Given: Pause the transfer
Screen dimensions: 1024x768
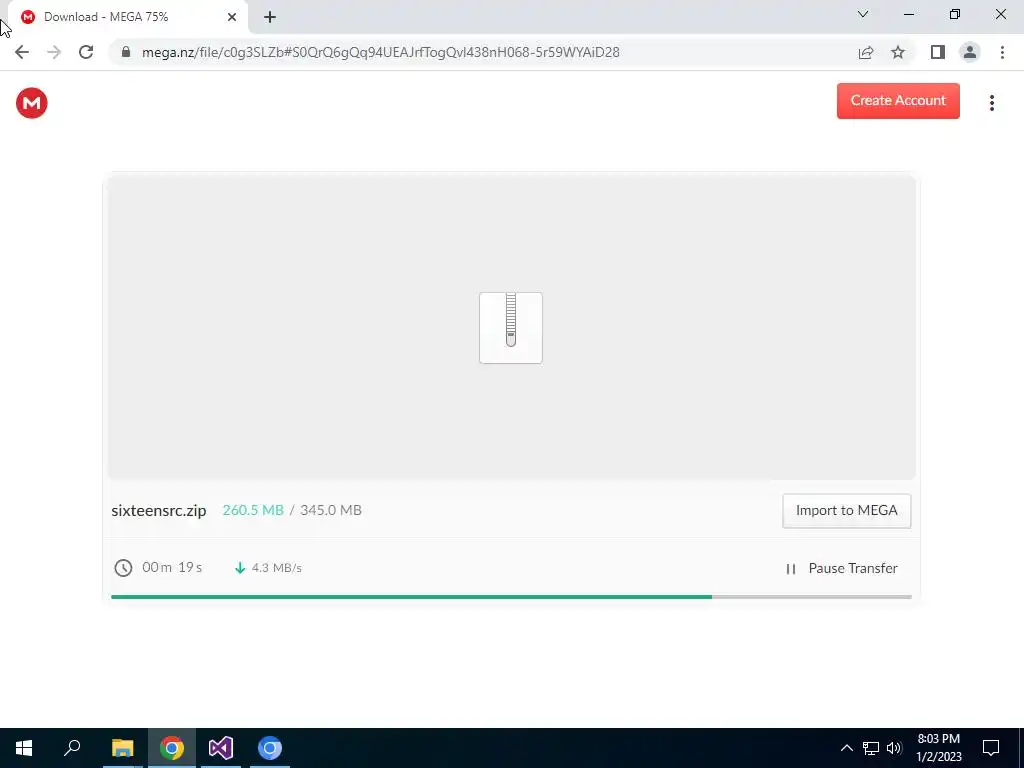Looking at the screenshot, I should click(841, 568).
